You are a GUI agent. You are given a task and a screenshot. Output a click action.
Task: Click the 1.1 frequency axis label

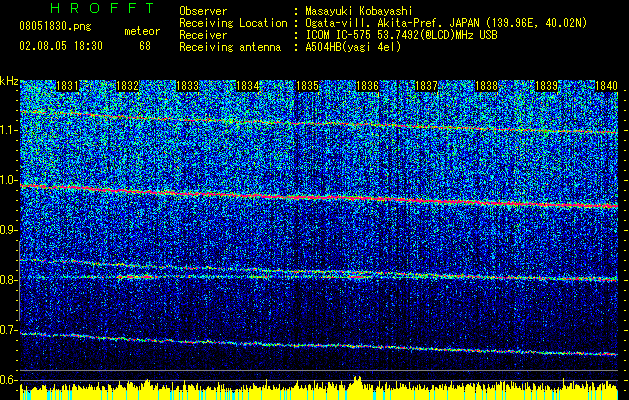(x=9, y=130)
